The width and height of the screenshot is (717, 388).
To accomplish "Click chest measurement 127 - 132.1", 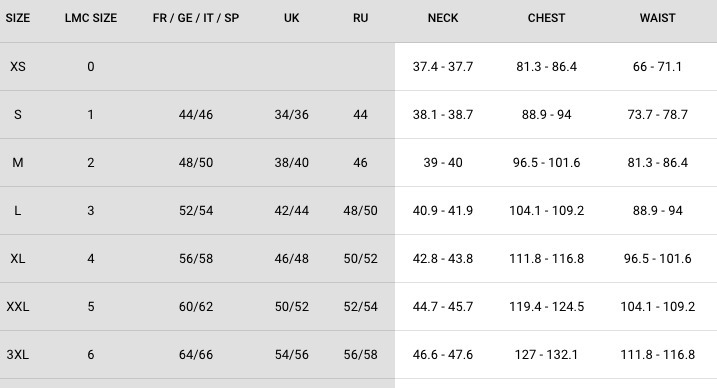I will click(546, 355).
